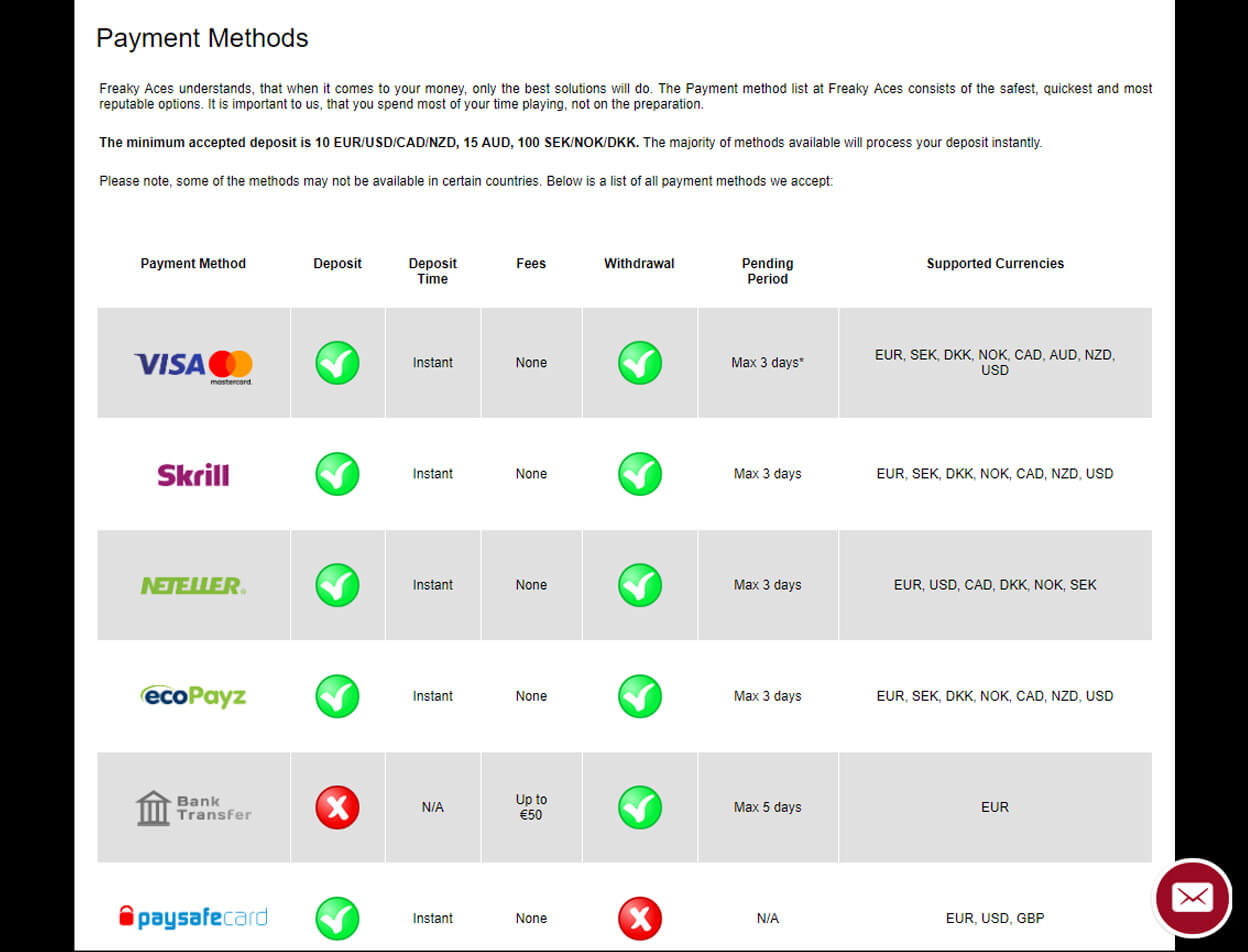1248x952 pixels.
Task: Click the Bank Transfer logo
Action: tap(193, 808)
